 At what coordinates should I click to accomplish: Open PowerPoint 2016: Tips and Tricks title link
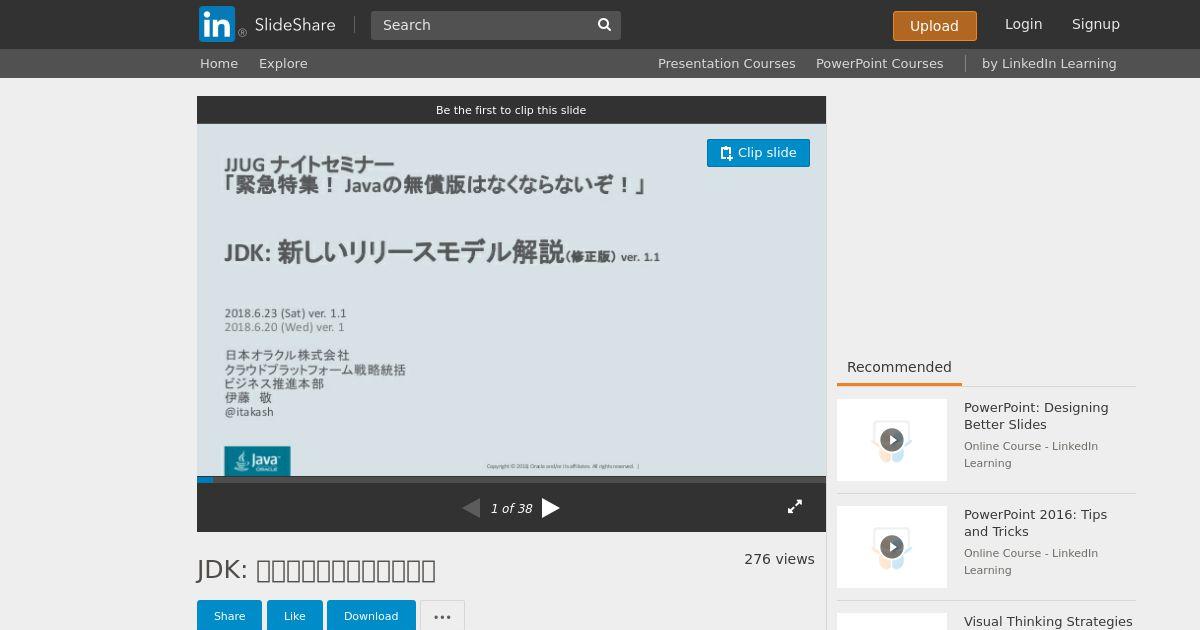pos(1035,523)
